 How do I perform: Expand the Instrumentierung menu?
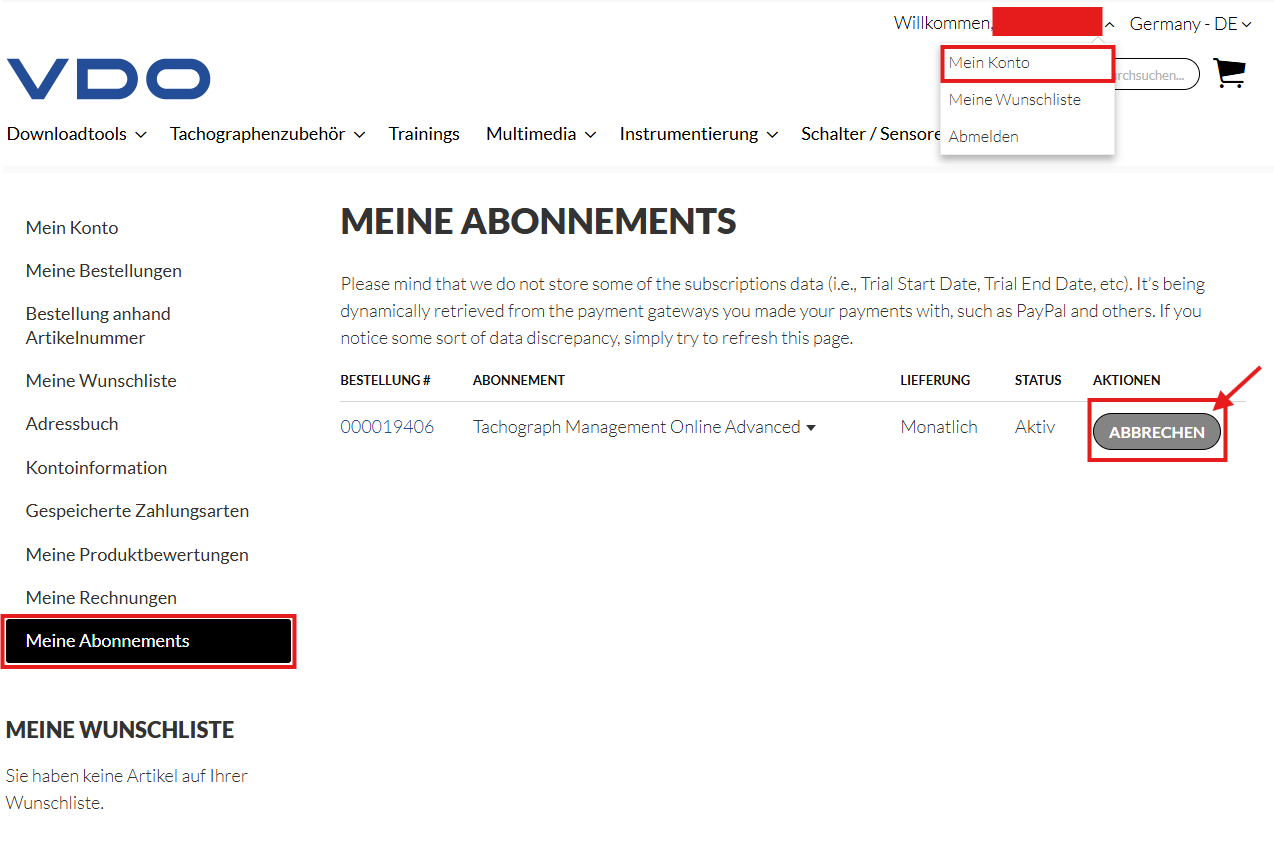click(699, 134)
